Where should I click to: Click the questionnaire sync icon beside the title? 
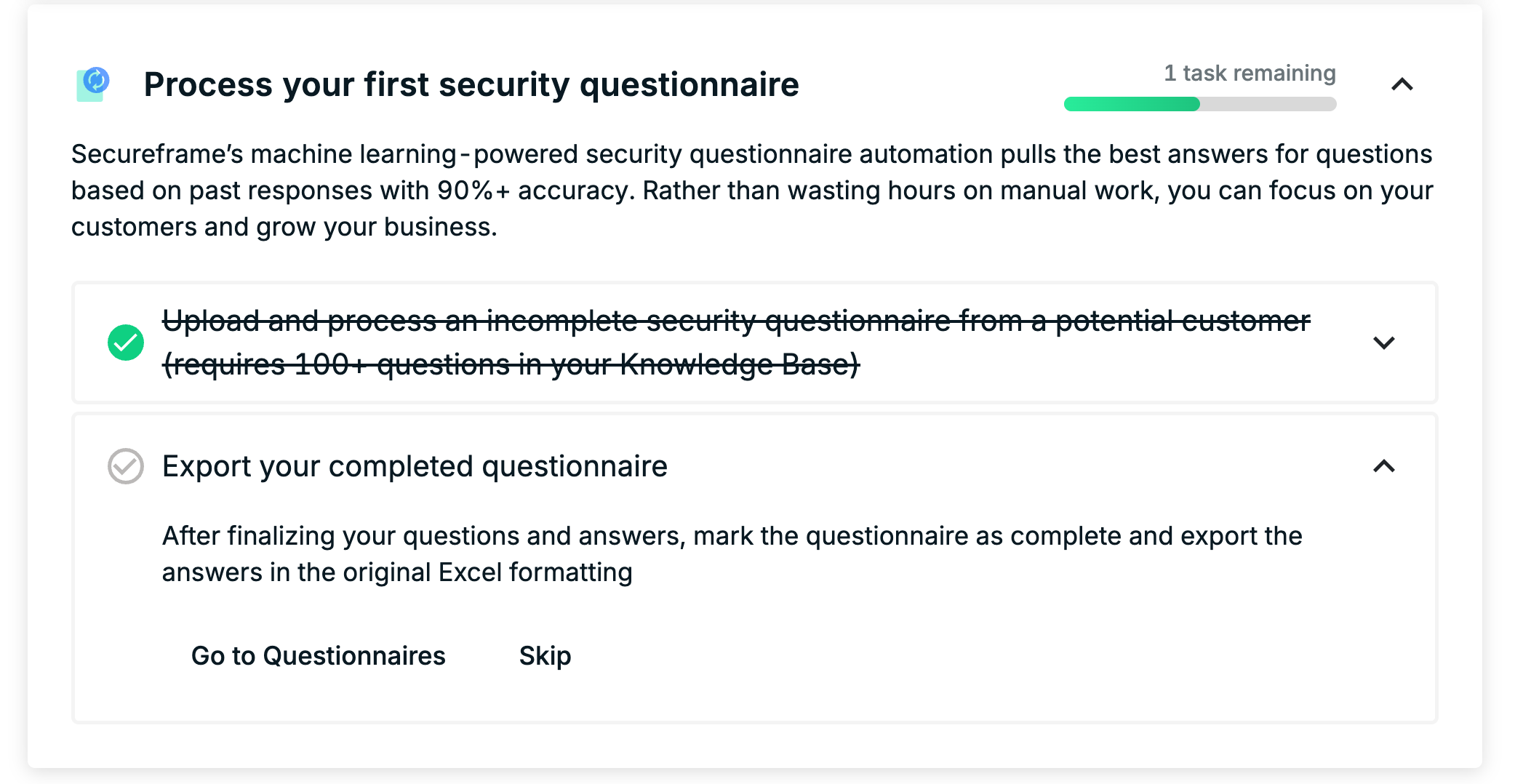point(93,84)
